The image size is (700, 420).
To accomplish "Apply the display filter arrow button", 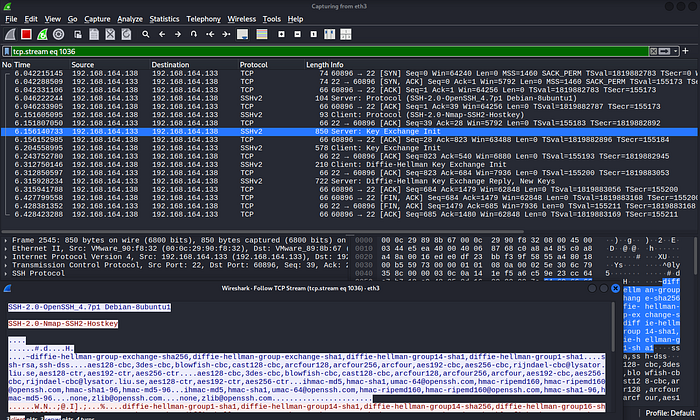I will 664,51.
